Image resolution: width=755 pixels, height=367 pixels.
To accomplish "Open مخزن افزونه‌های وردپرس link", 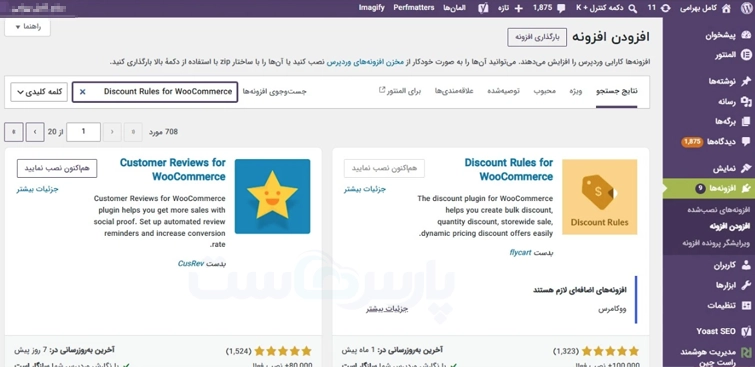I will 365,63.
